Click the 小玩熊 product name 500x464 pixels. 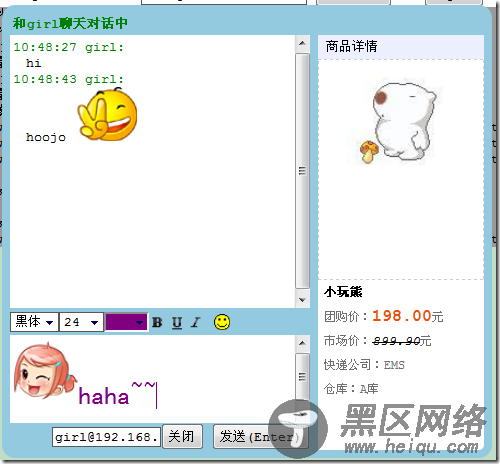point(343,292)
